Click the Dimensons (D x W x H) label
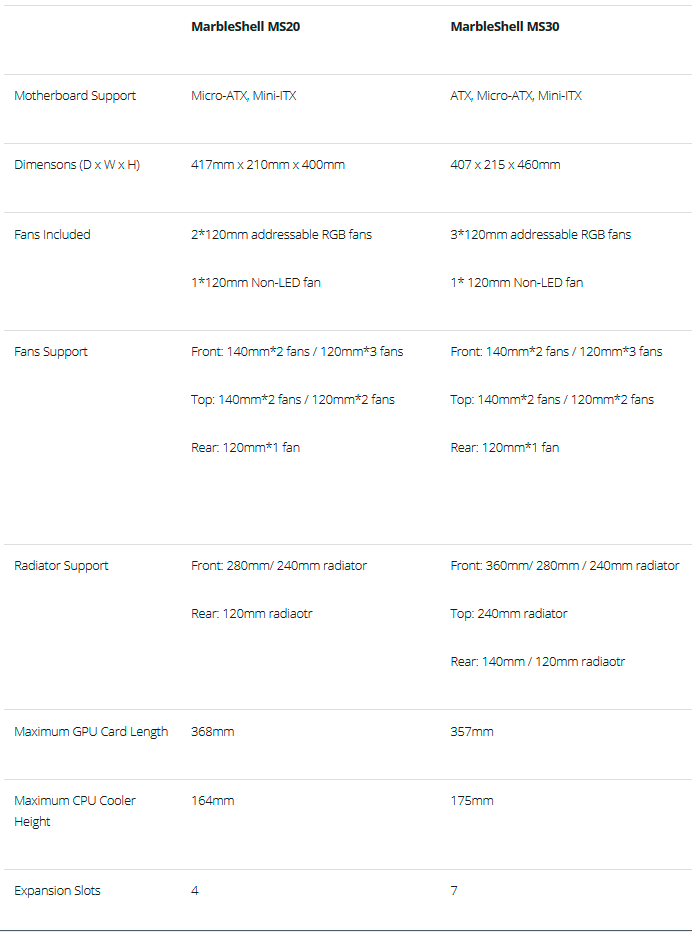Viewport: 692px width, 932px height. point(77,165)
